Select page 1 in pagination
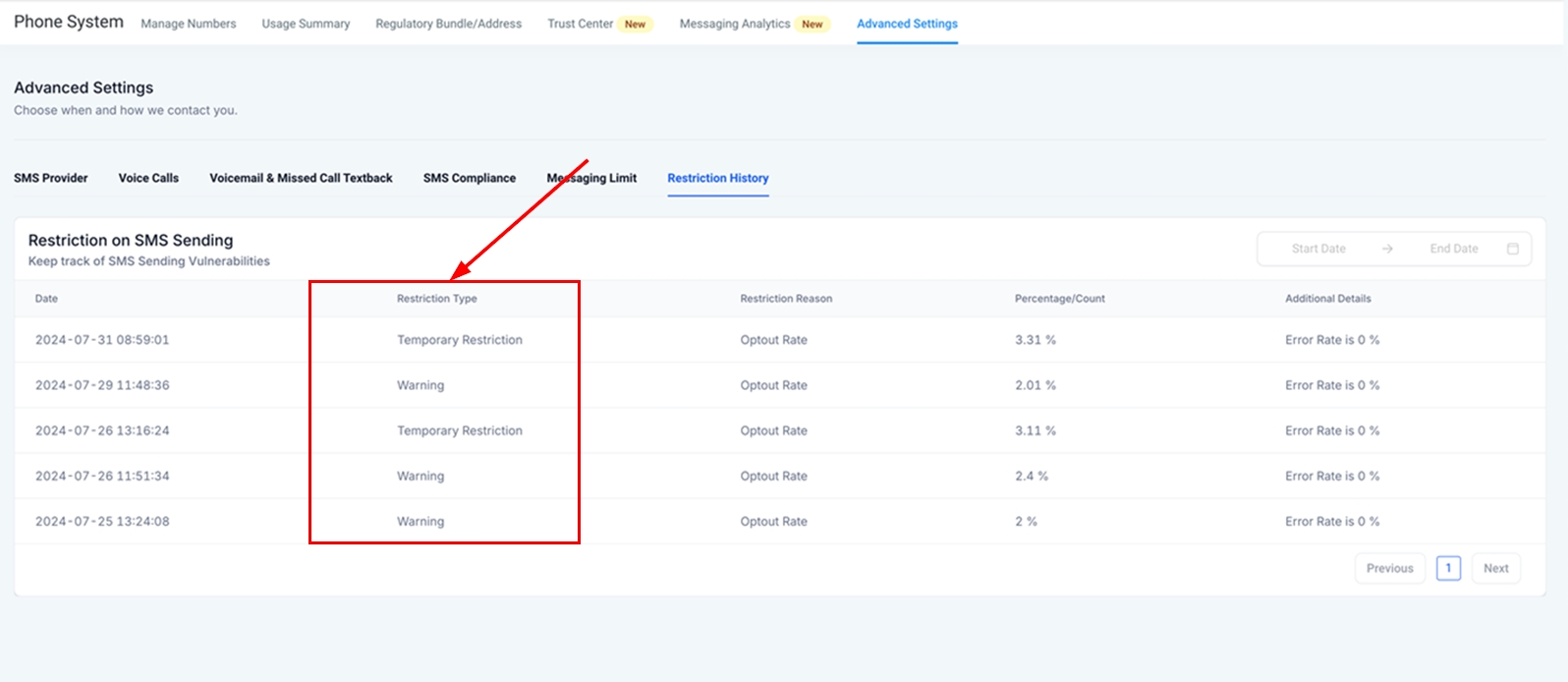This screenshot has width=1568, height=682. [x=1448, y=568]
